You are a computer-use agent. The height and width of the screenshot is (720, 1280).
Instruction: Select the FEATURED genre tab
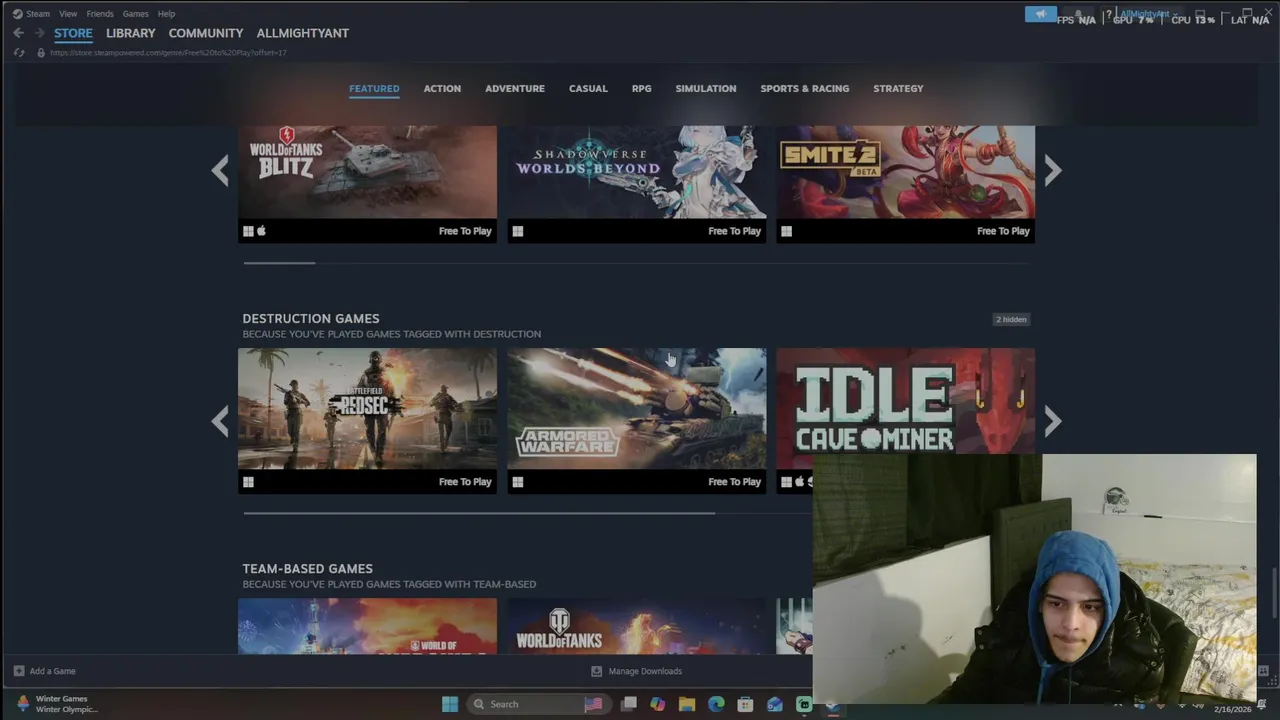[374, 89]
